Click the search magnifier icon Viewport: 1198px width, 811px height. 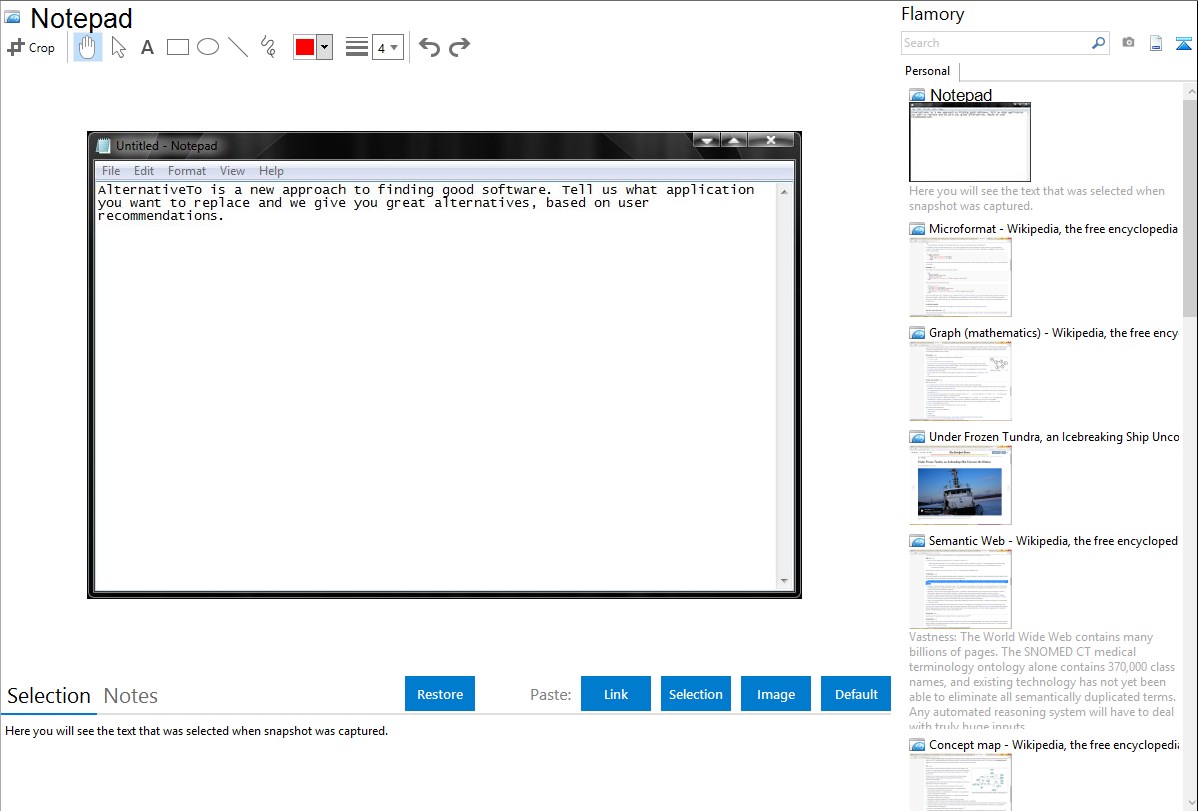tap(1099, 43)
